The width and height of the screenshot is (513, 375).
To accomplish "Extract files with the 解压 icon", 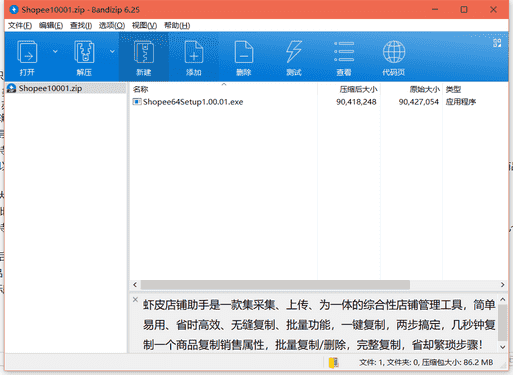I will (84, 57).
